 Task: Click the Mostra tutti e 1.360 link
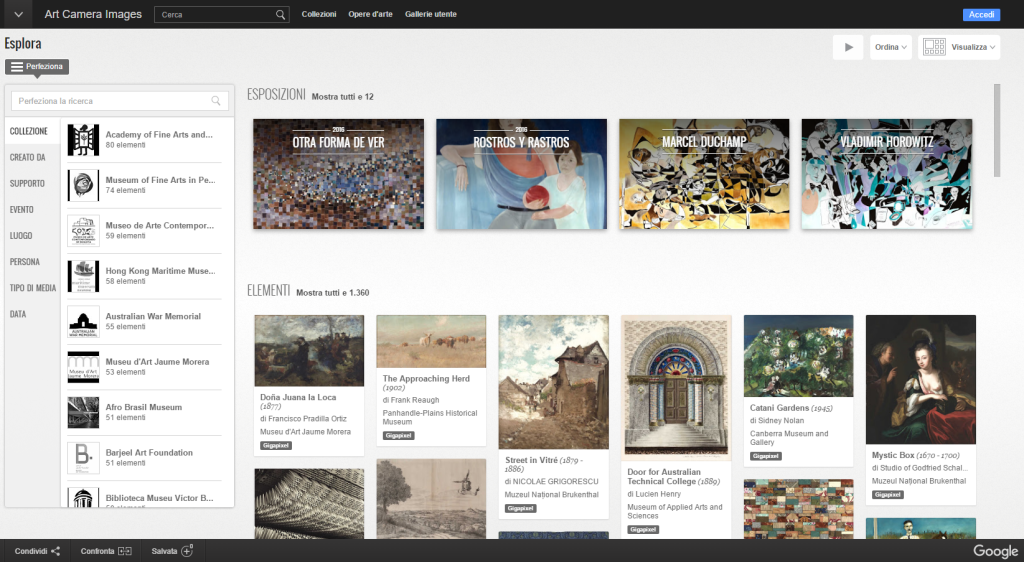click(x=332, y=293)
